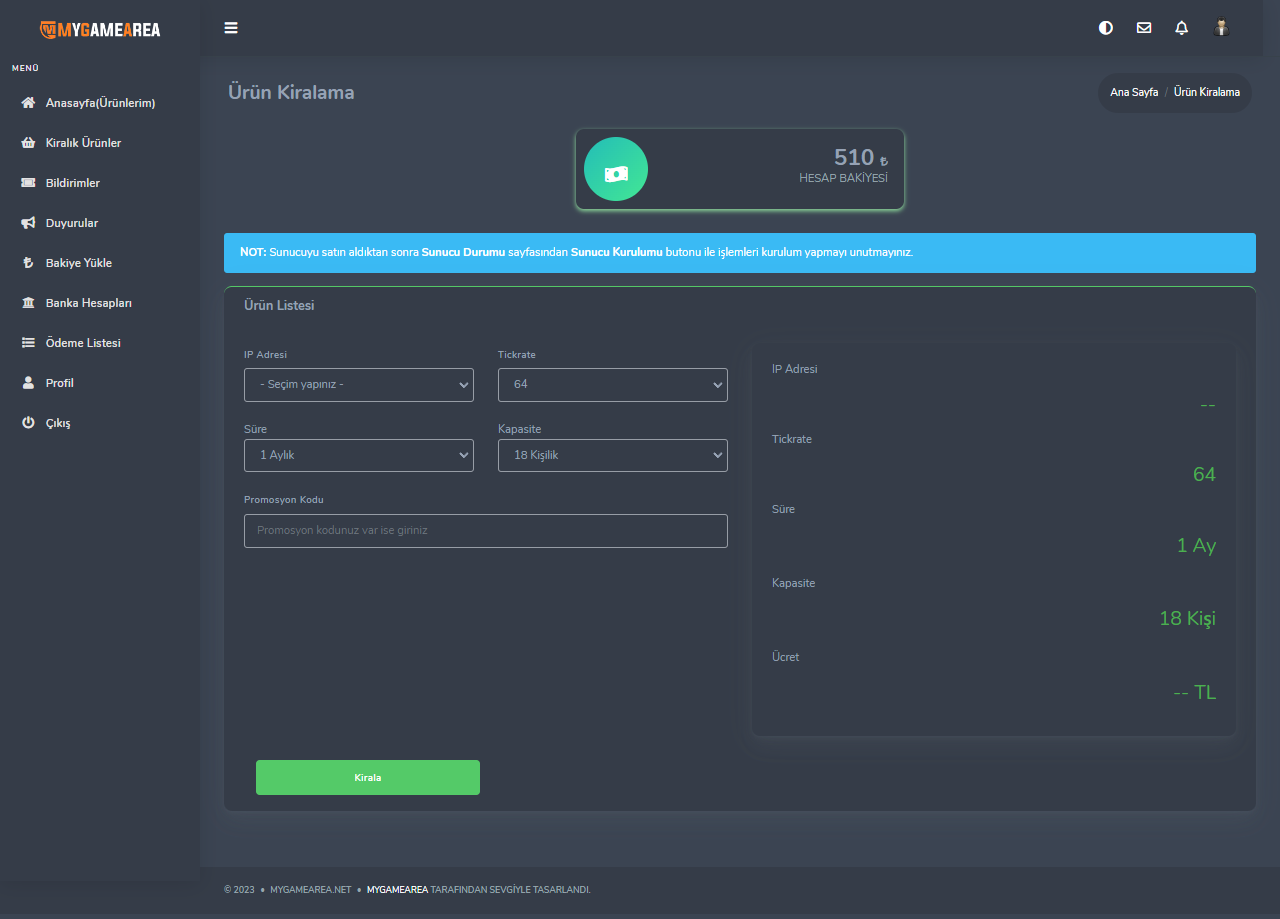The height and width of the screenshot is (919, 1280).
Task: Go to Kiralık Ürünler in sidebar
Action: [x=83, y=143]
